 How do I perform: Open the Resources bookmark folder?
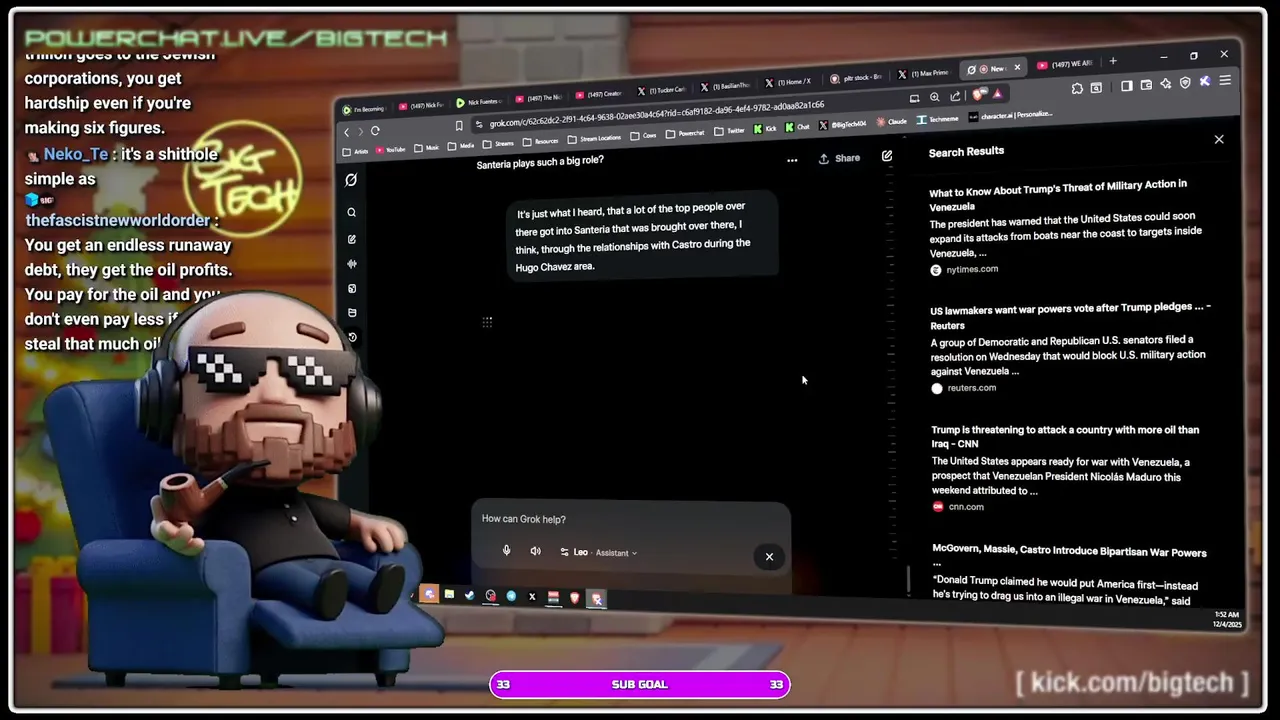click(540, 142)
